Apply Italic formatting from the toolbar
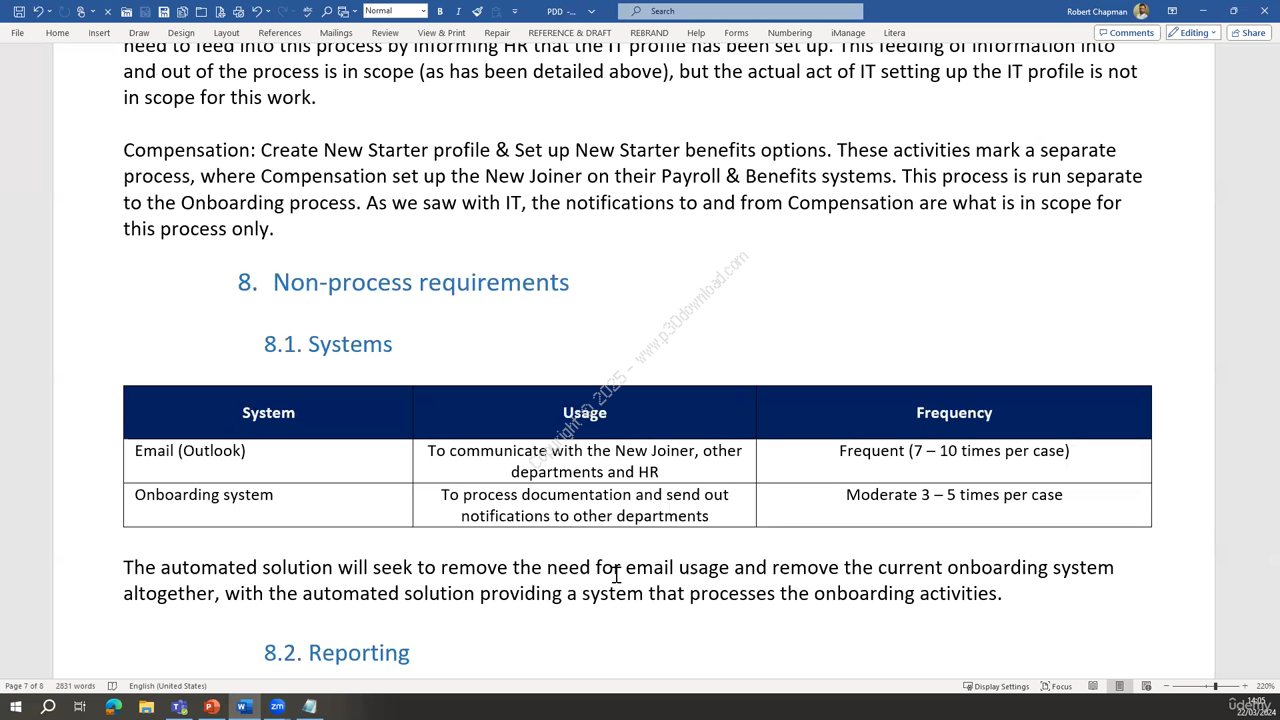The width and height of the screenshot is (1280, 720). click(458, 11)
